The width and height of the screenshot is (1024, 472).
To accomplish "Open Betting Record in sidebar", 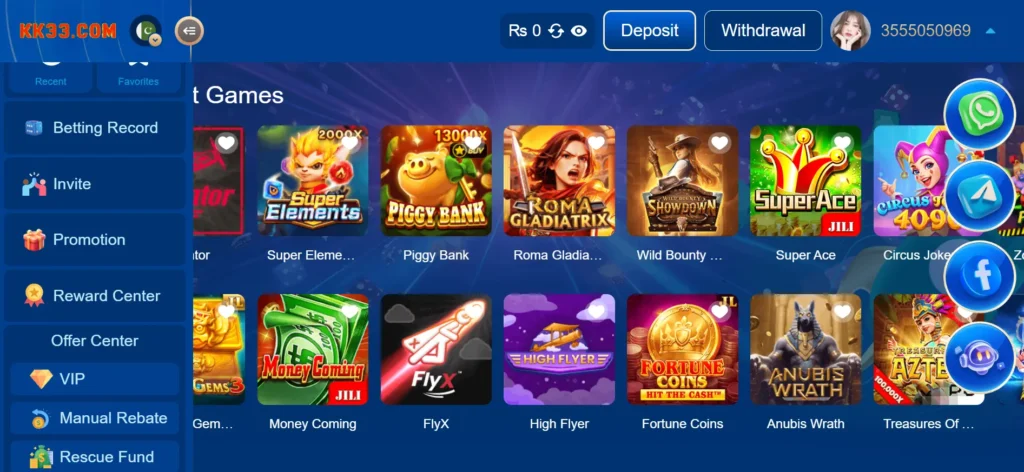I will (x=95, y=128).
